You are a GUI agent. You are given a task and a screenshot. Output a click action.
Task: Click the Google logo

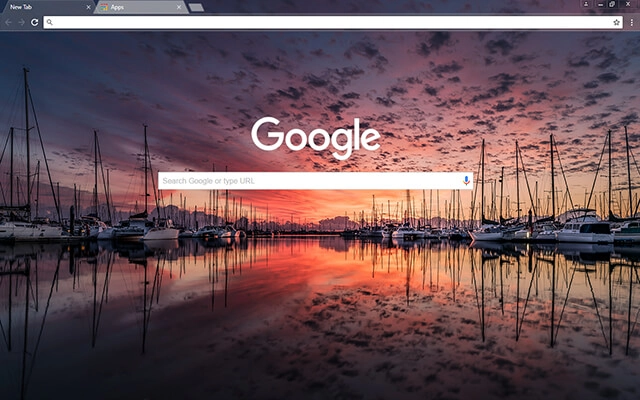click(315, 137)
